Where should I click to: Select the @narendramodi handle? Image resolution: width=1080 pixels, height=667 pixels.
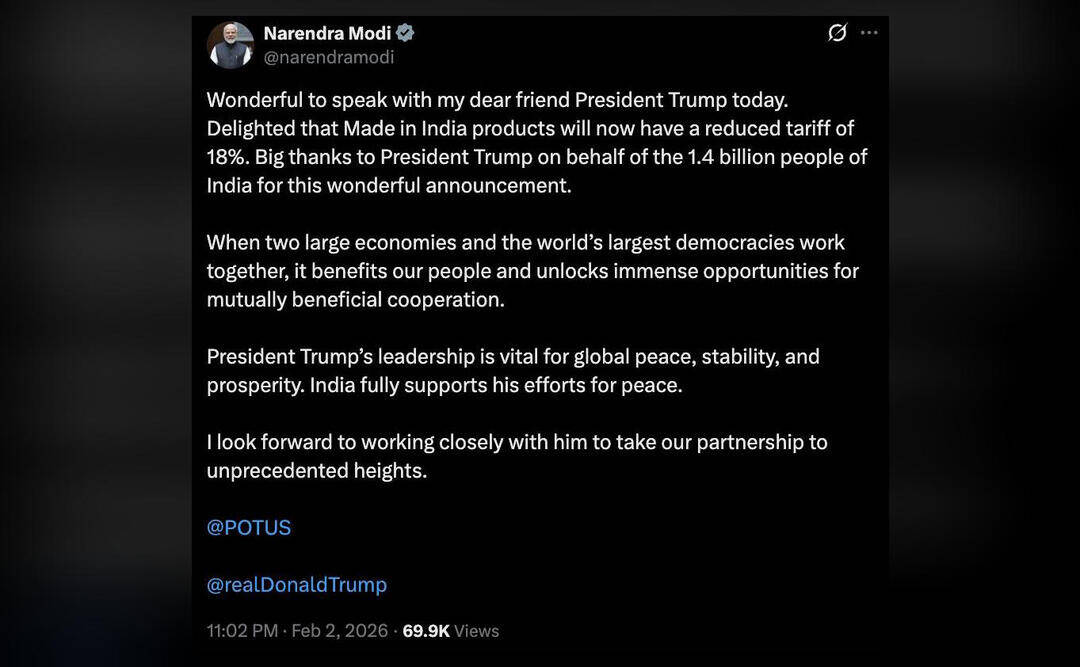(329, 57)
